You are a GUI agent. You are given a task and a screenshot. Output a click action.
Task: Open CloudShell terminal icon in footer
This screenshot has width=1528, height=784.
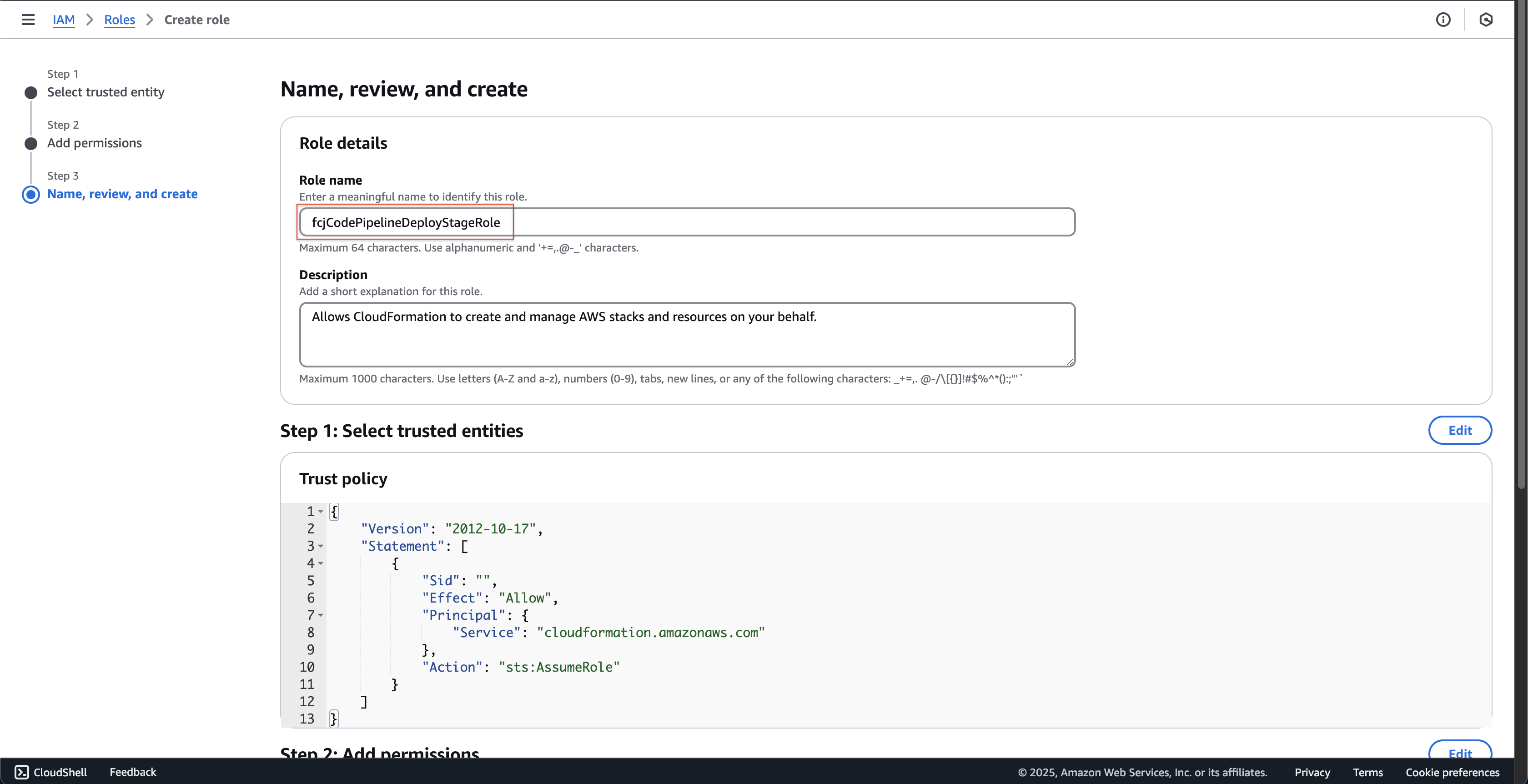click(21, 772)
